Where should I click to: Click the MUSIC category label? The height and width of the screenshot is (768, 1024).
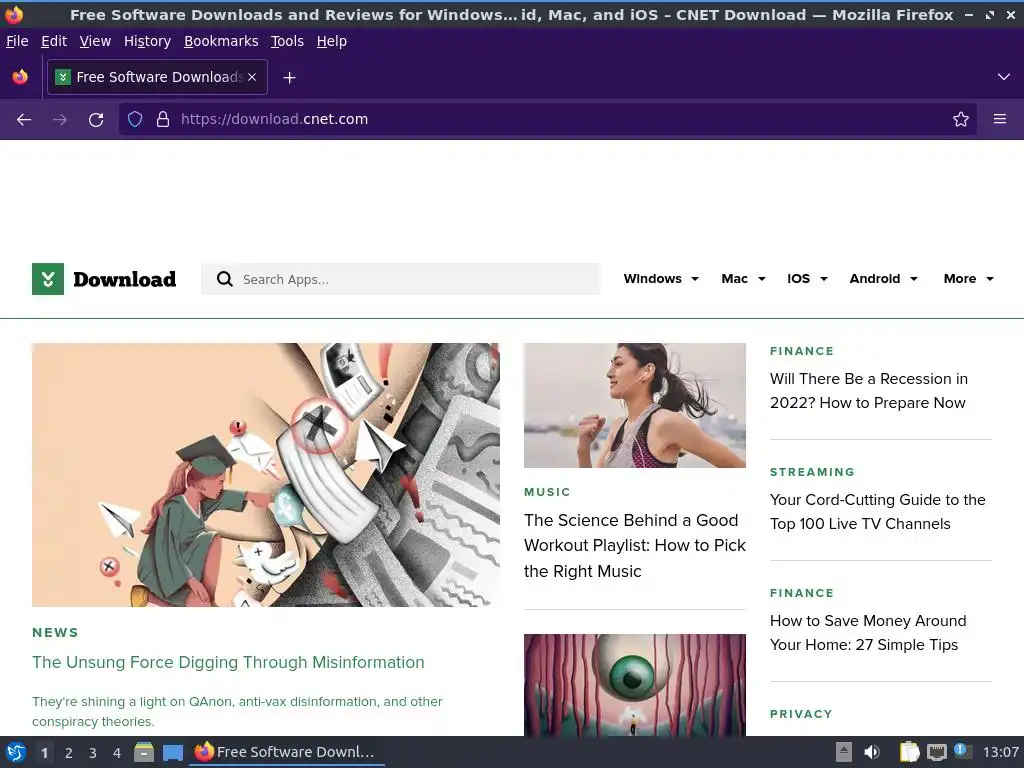click(547, 492)
